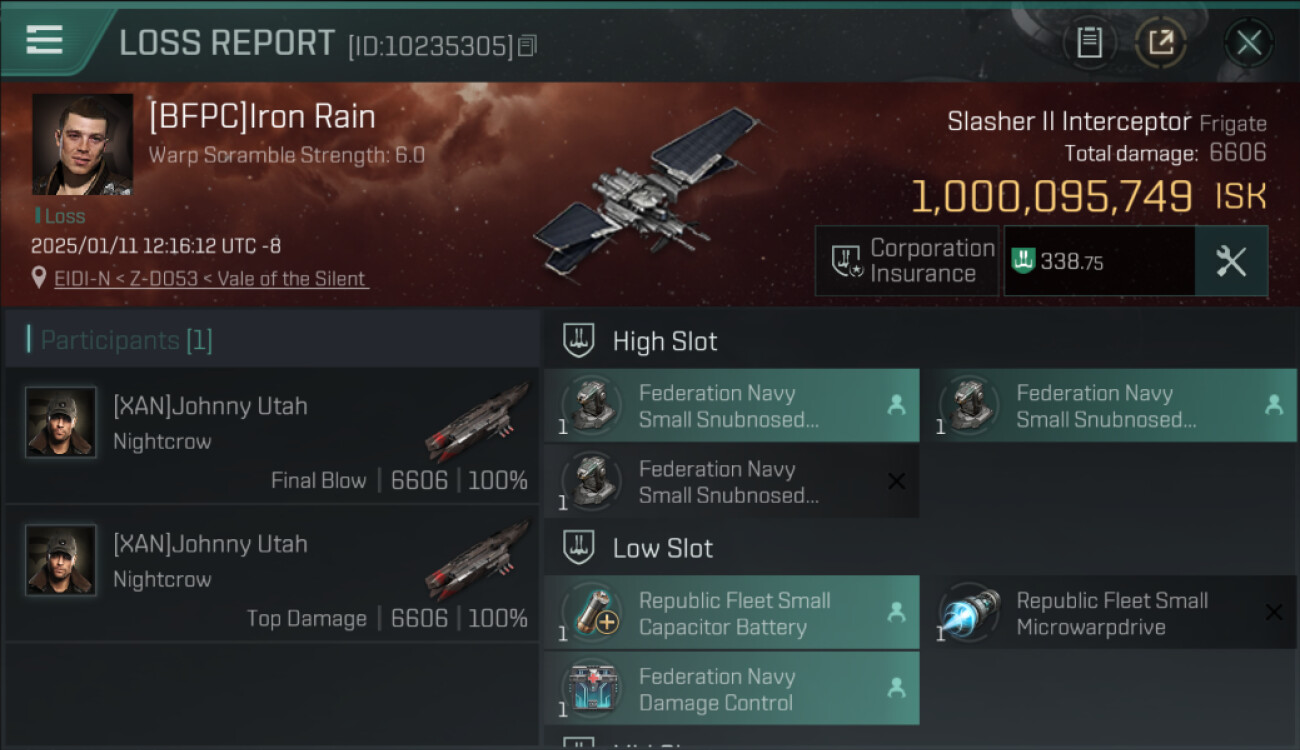
Task: Click the Corporation Insurance button
Action: coord(906,261)
